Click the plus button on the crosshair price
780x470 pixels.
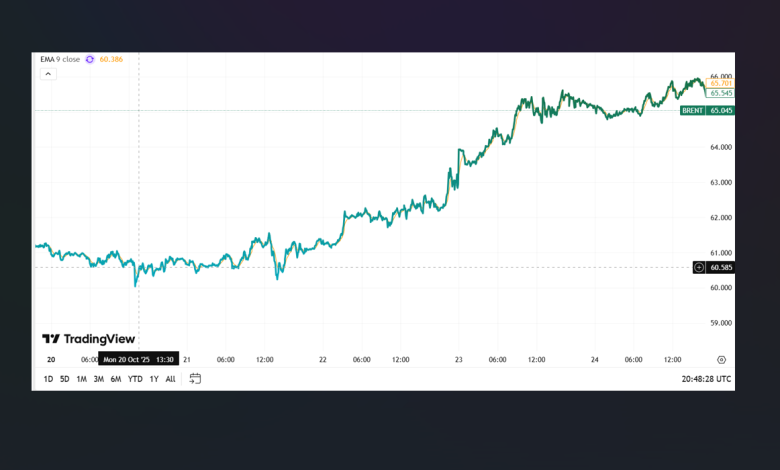[698, 267]
